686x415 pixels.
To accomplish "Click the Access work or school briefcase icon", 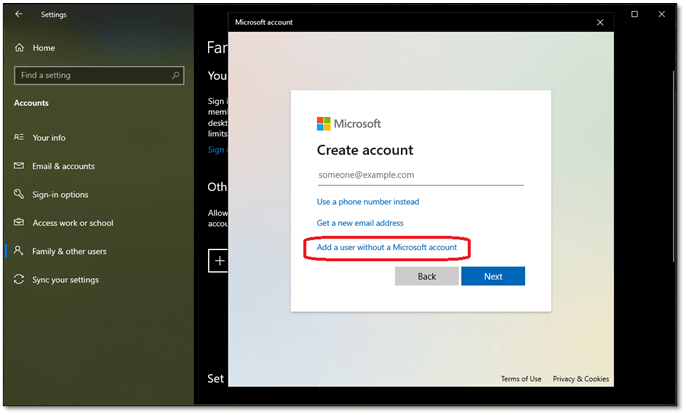I will (x=19, y=222).
